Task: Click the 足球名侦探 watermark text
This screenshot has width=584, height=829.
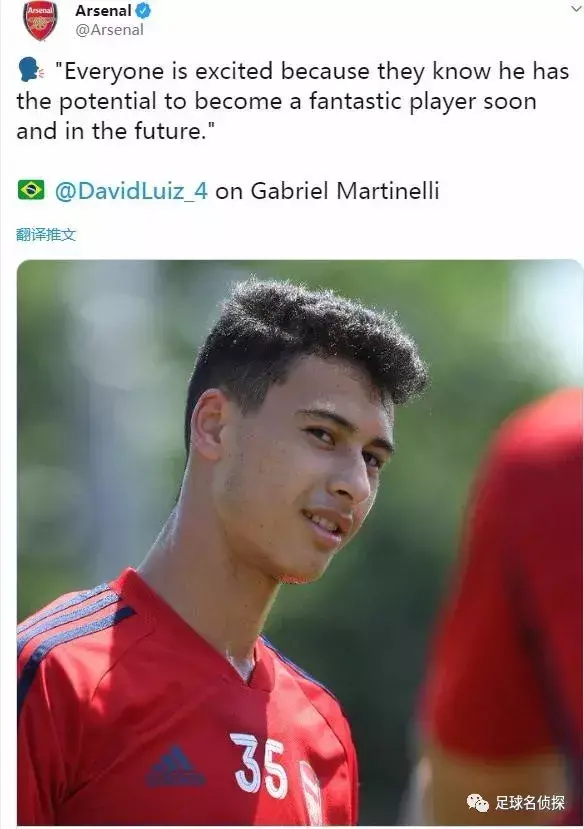Action: coord(530,803)
